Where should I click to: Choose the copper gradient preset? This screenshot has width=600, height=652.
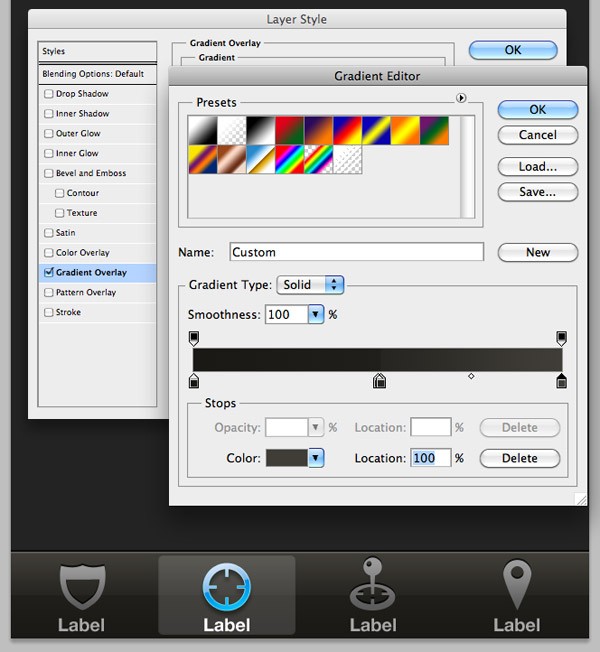click(232, 159)
